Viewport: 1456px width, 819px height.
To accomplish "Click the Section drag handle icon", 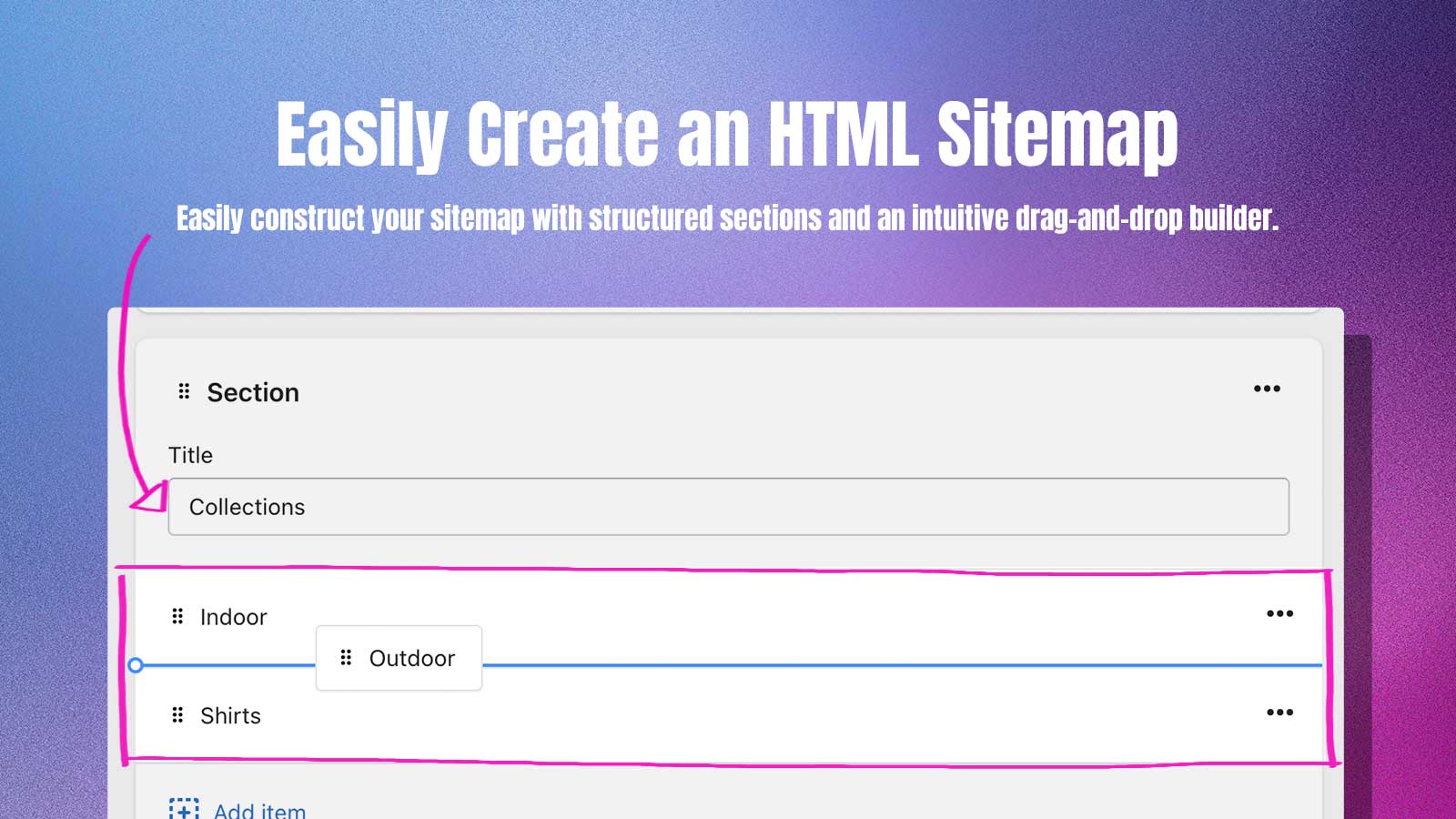I will 184,391.
